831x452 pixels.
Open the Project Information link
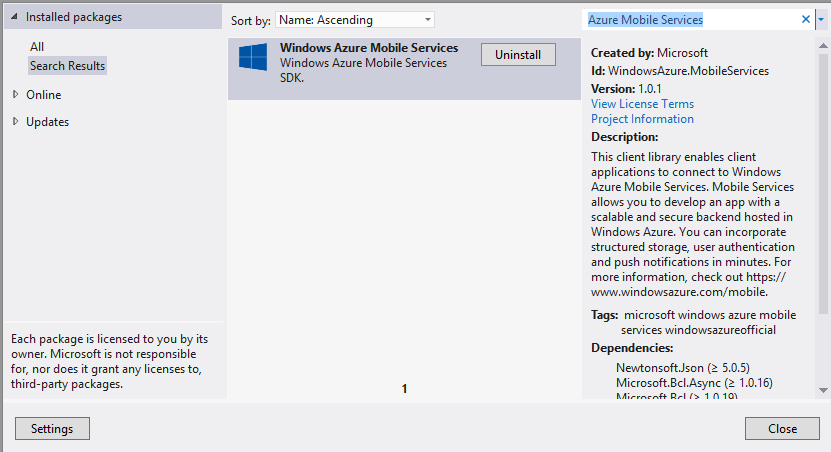point(642,119)
